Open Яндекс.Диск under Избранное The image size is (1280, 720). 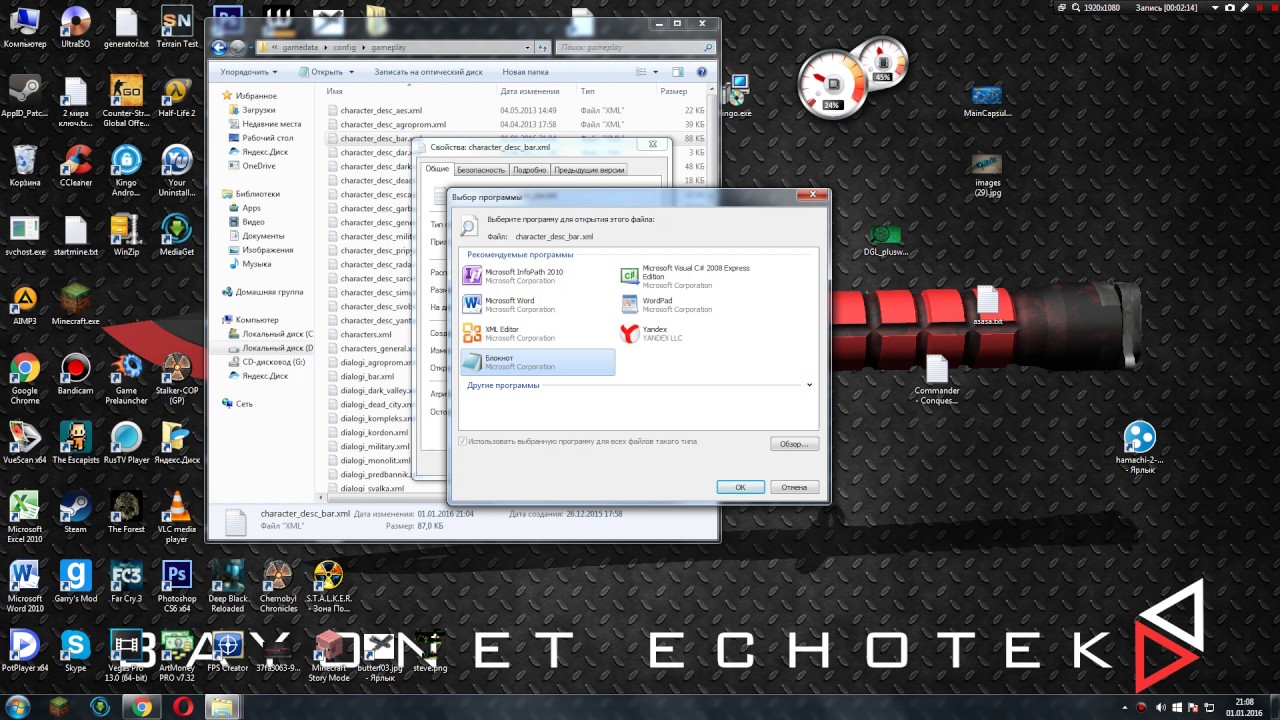coord(264,152)
